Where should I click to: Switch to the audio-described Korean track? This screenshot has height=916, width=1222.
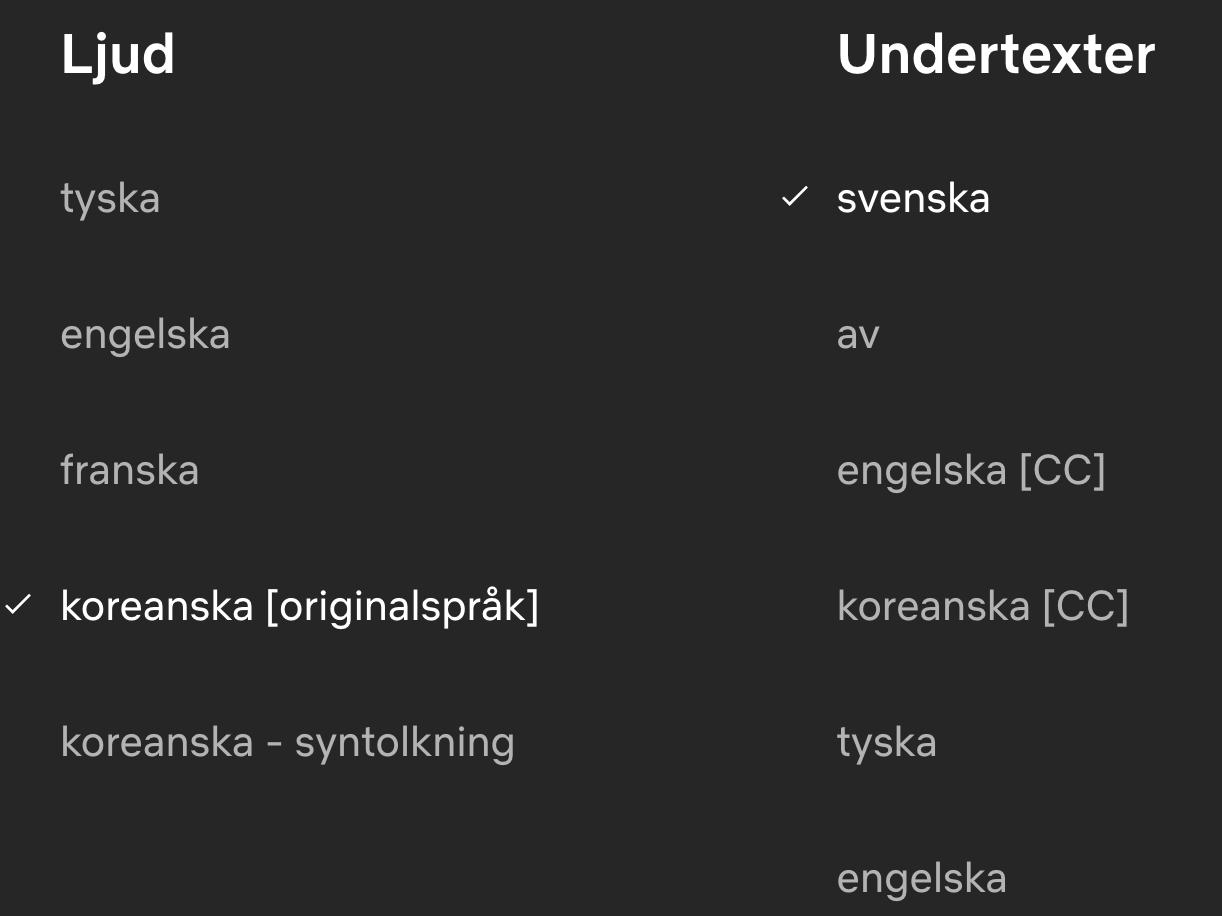(287, 742)
